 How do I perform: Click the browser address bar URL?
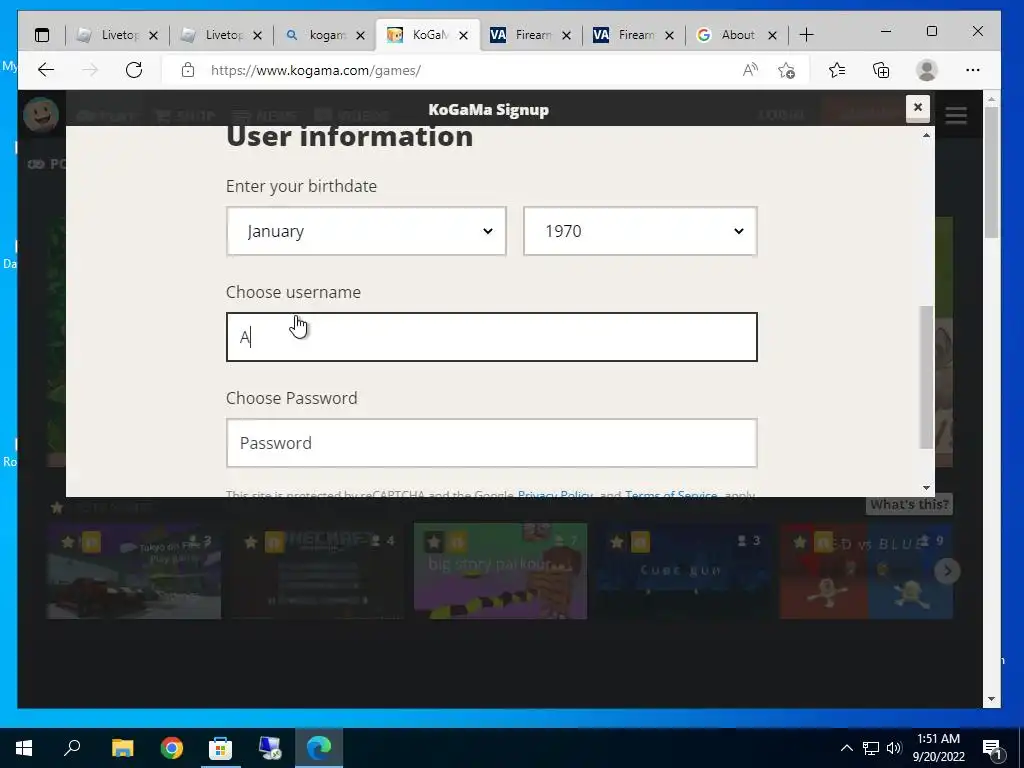(x=315, y=70)
